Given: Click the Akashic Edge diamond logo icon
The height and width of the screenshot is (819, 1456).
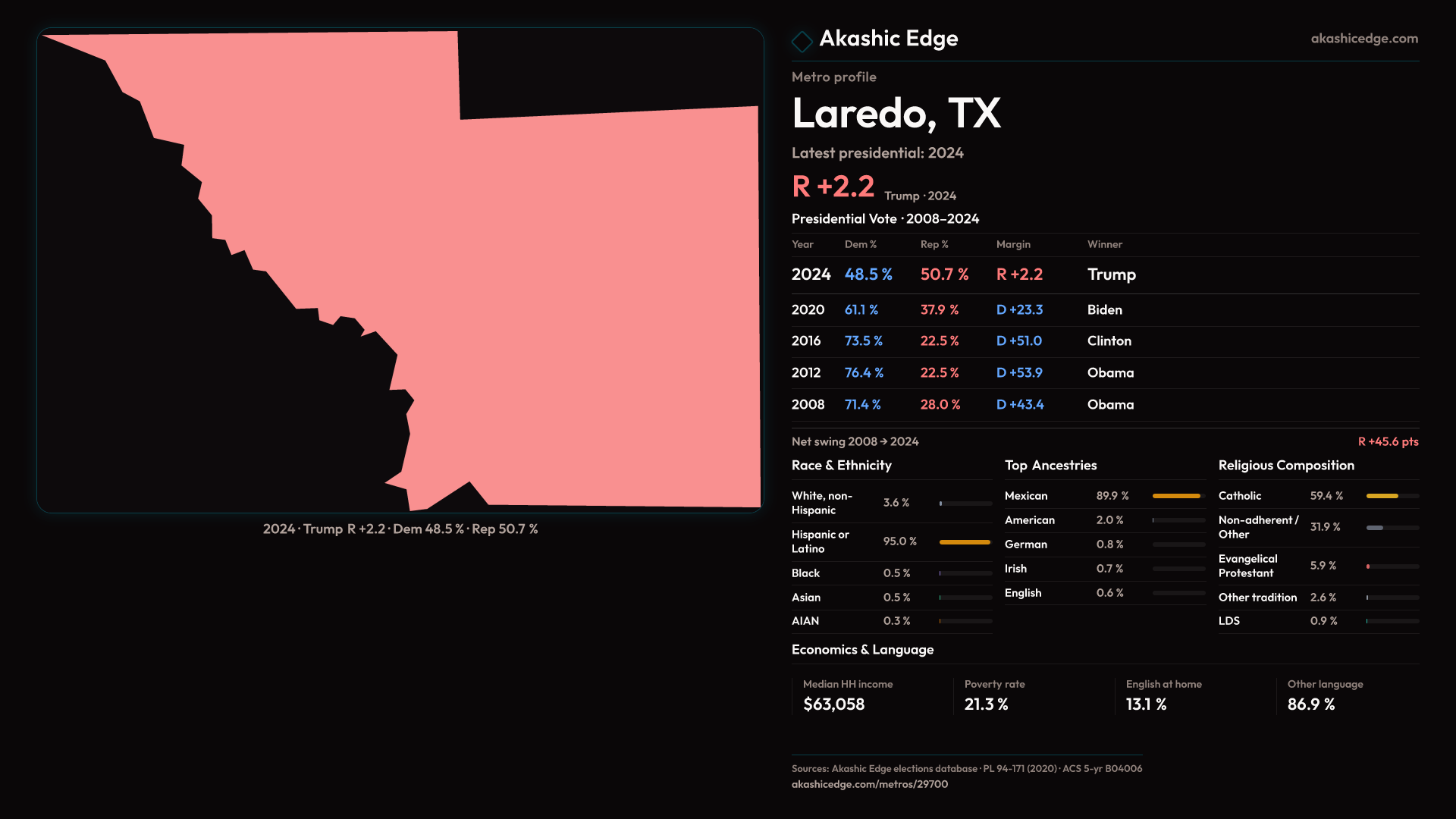Looking at the screenshot, I should pyautogui.click(x=802, y=41).
